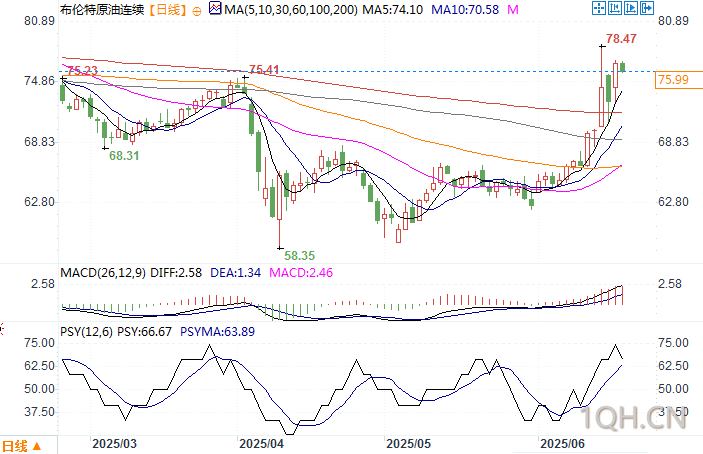Click the chart play-forward icon

click(x=631, y=8)
